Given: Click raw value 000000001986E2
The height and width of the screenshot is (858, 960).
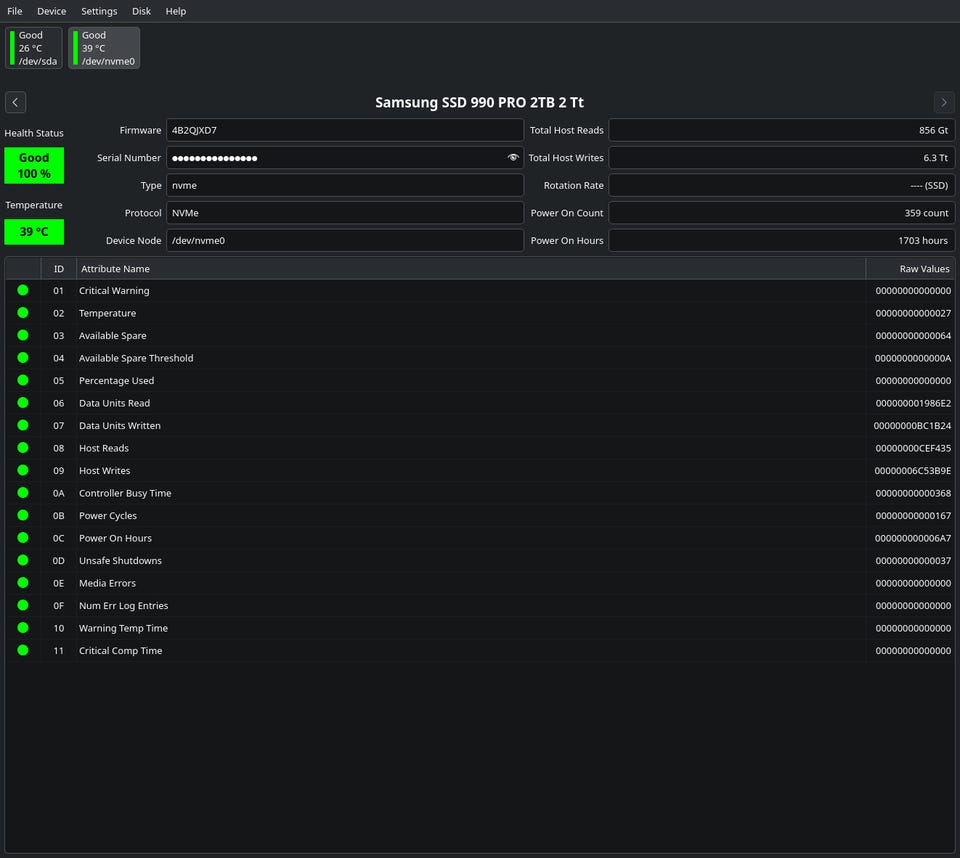Looking at the screenshot, I should [x=913, y=403].
